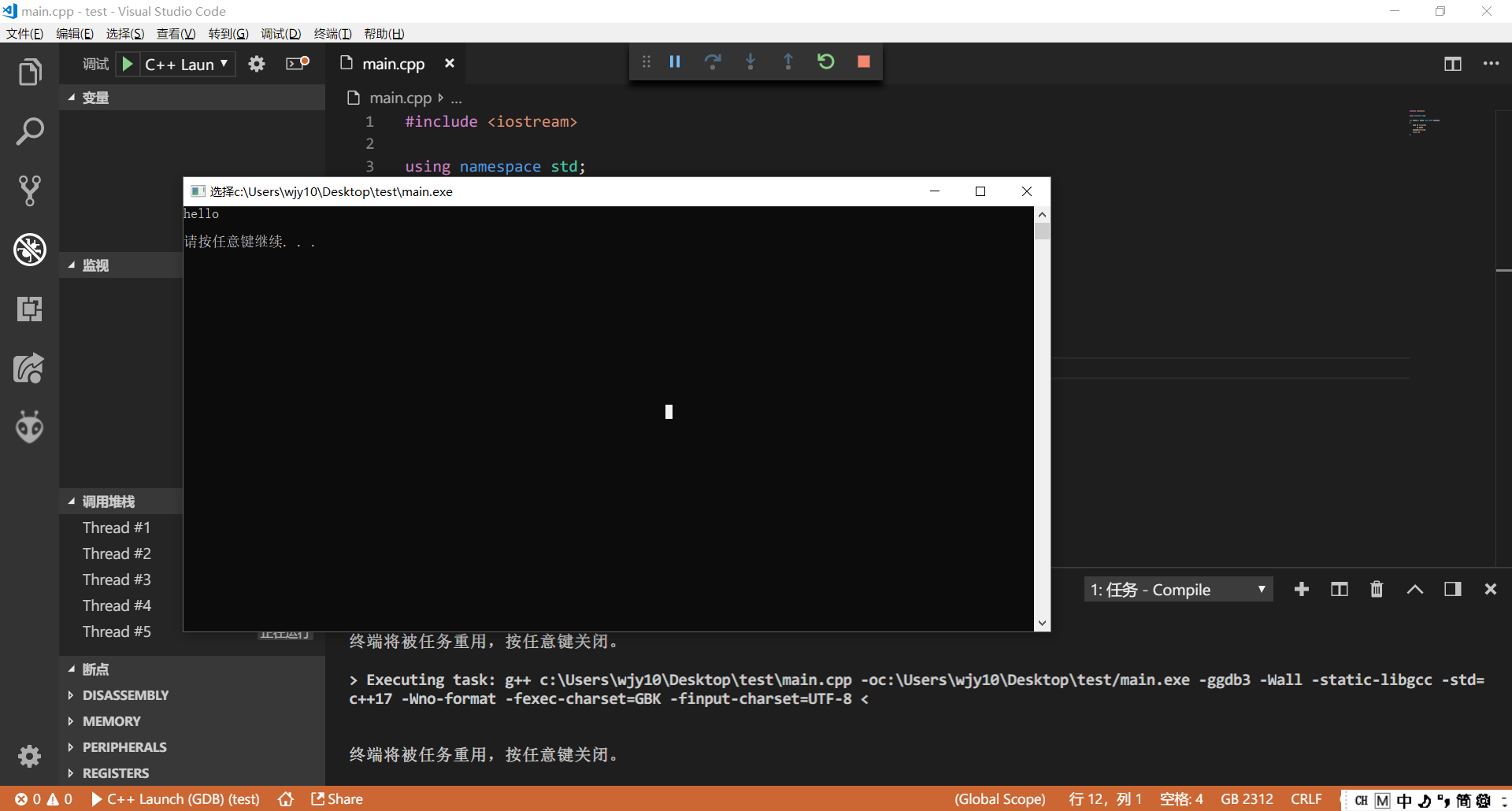Image resolution: width=1512 pixels, height=811 pixels.
Task: Collapse the 断点 section
Action: tap(192, 669)
